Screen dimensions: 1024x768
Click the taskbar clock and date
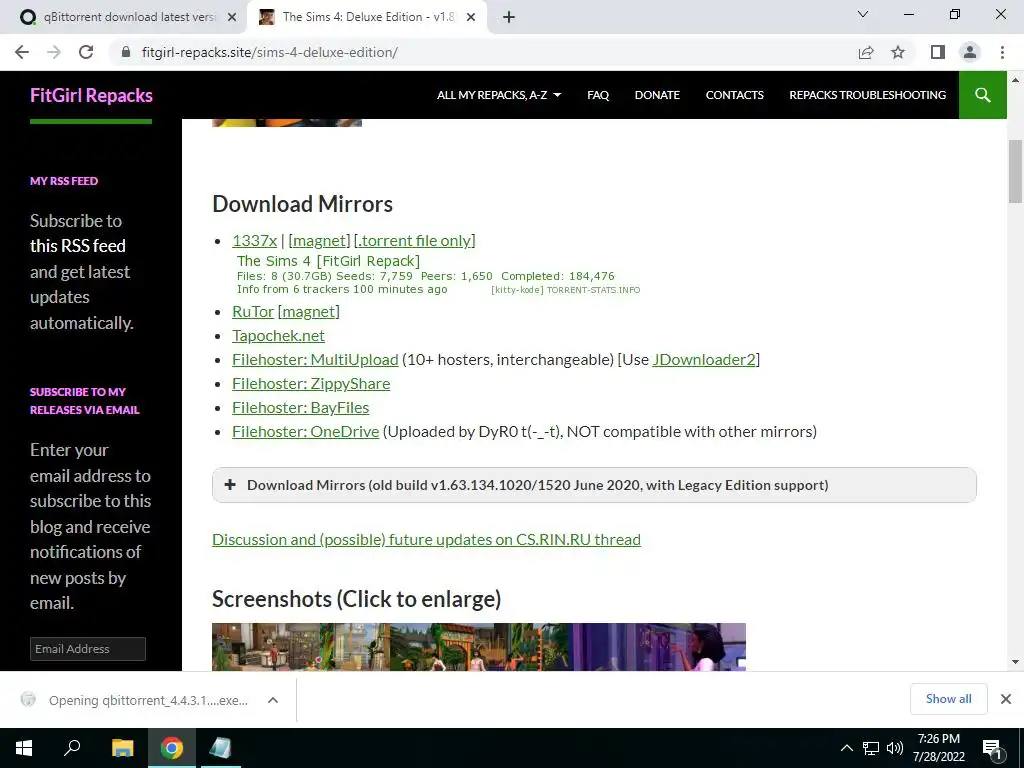[x=938, y=748]
